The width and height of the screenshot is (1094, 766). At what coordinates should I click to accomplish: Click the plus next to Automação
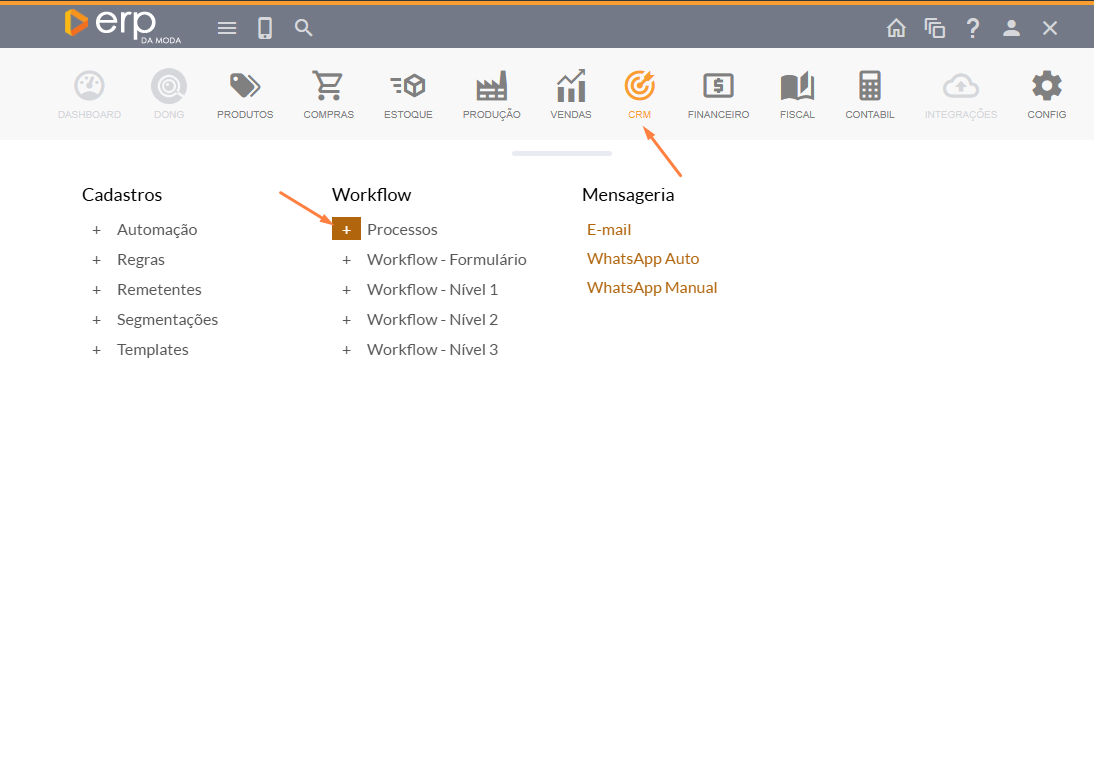97,230
